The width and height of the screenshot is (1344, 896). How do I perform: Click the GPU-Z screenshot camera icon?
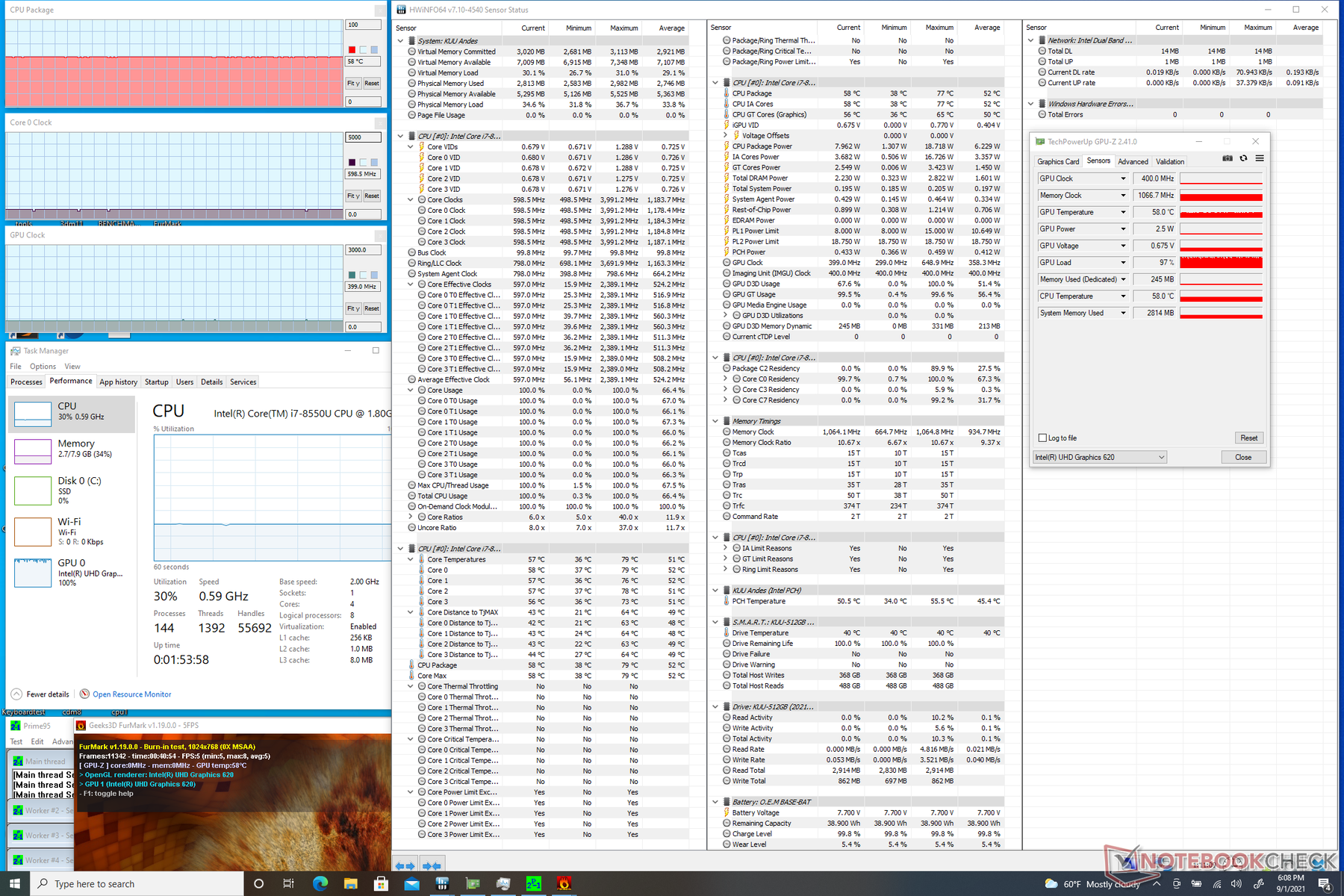coord(1227,158)
